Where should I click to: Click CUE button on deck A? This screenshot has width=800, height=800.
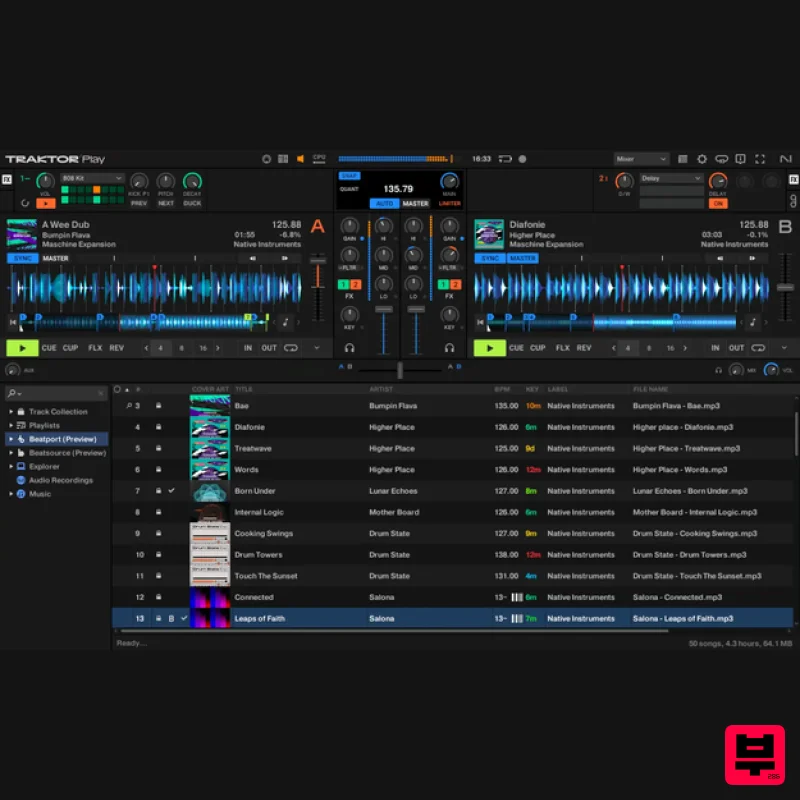pos(49,348)
